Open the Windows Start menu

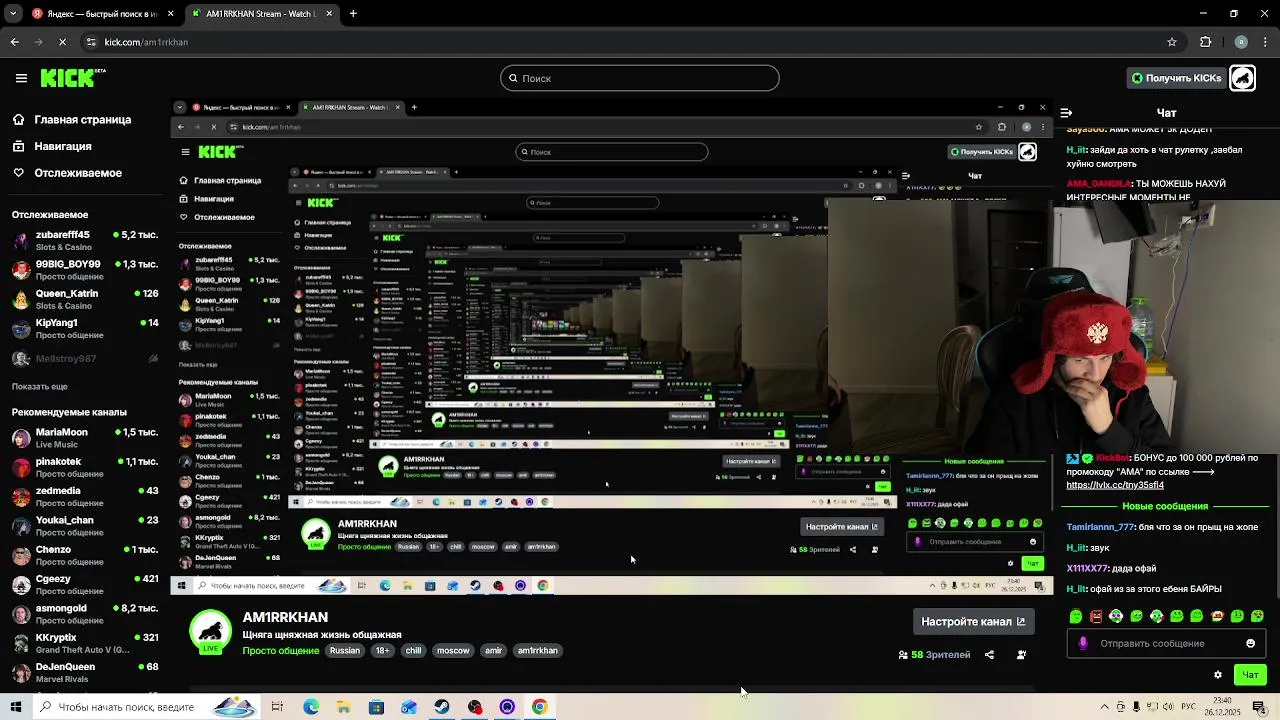(x=16, y=707)
